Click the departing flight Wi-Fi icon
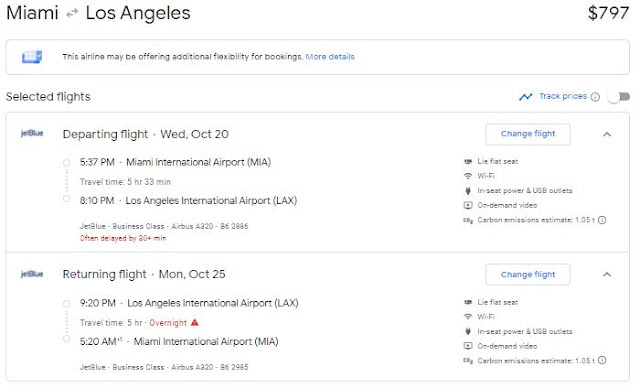 468,176
